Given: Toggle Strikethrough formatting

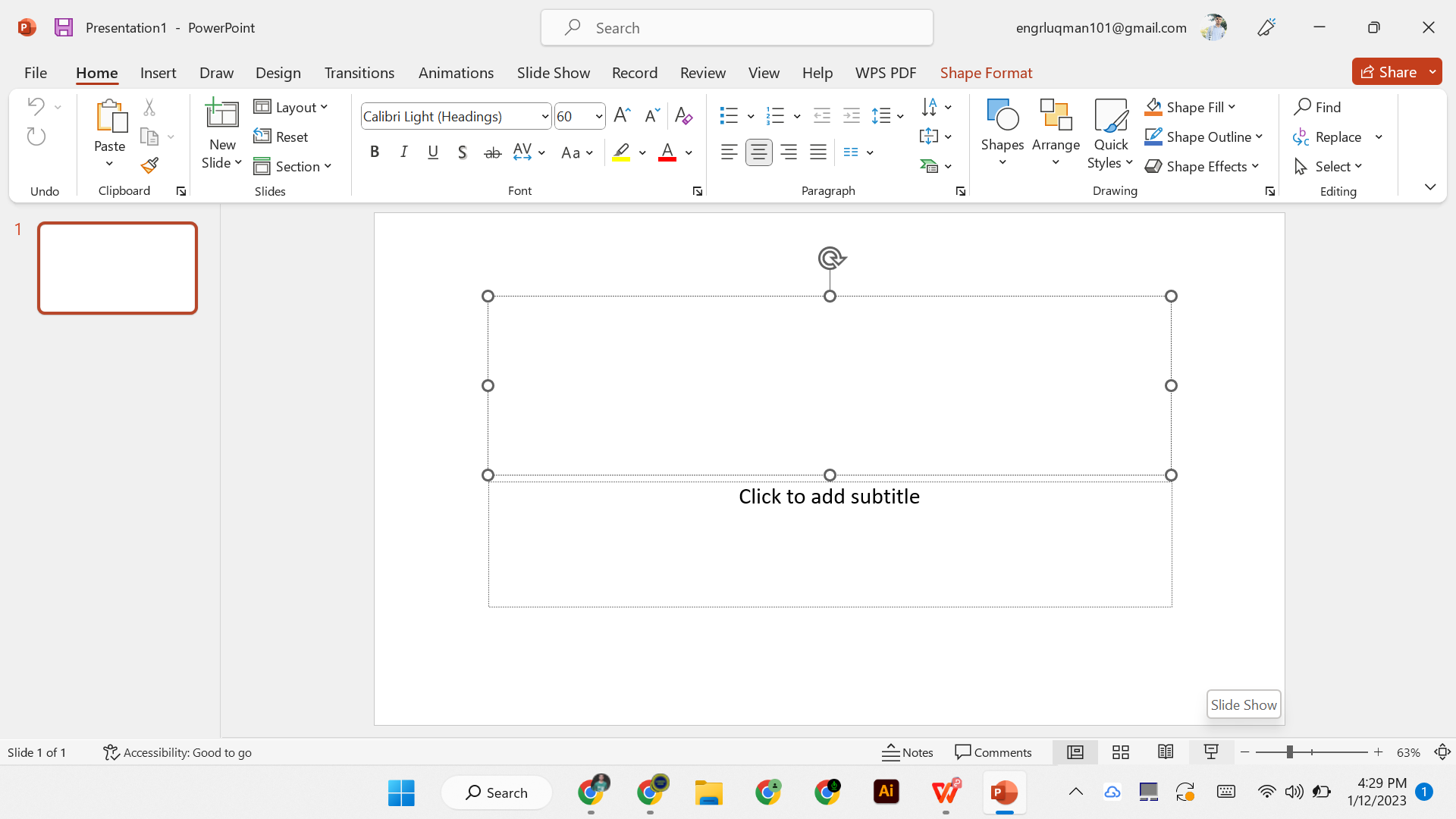Looking at the screenshot, I should pos(493,152).
